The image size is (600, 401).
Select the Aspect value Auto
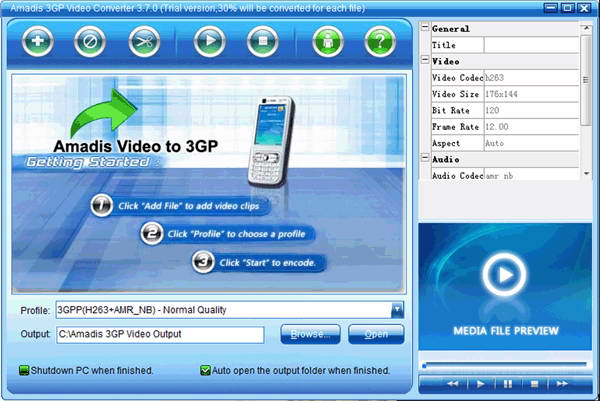pos(531,143)
